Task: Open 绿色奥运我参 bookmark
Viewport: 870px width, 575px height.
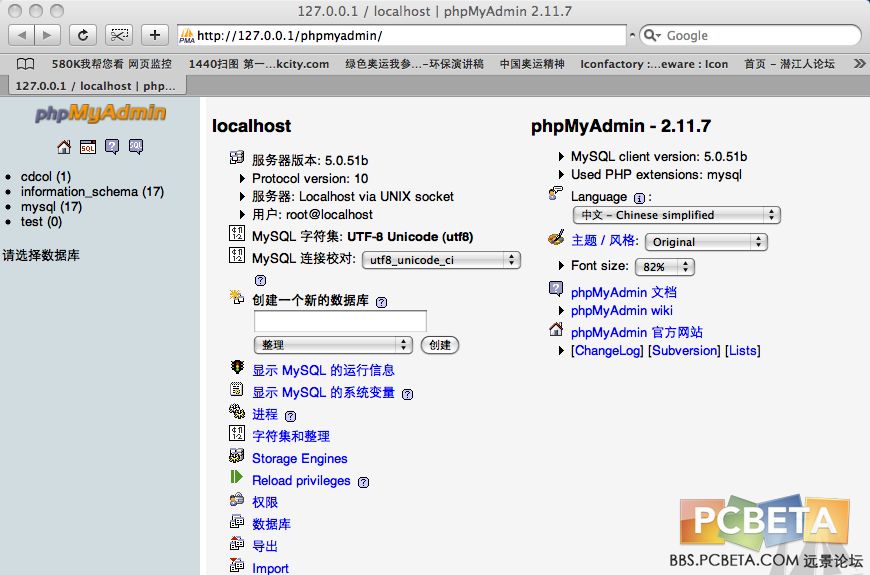Action: pyautogui.click(x=414, y=64)
